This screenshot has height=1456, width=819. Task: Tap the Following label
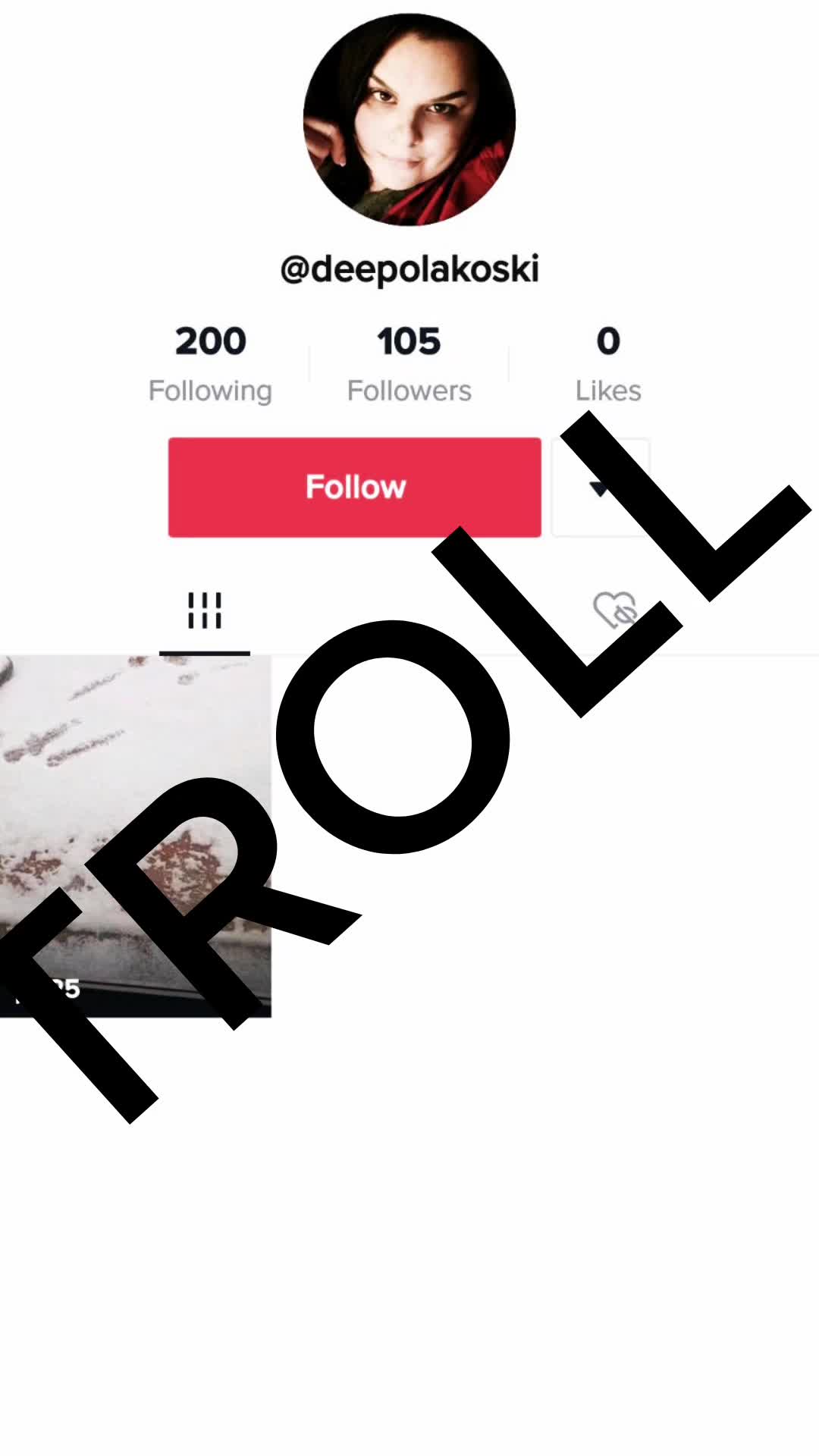210,391
